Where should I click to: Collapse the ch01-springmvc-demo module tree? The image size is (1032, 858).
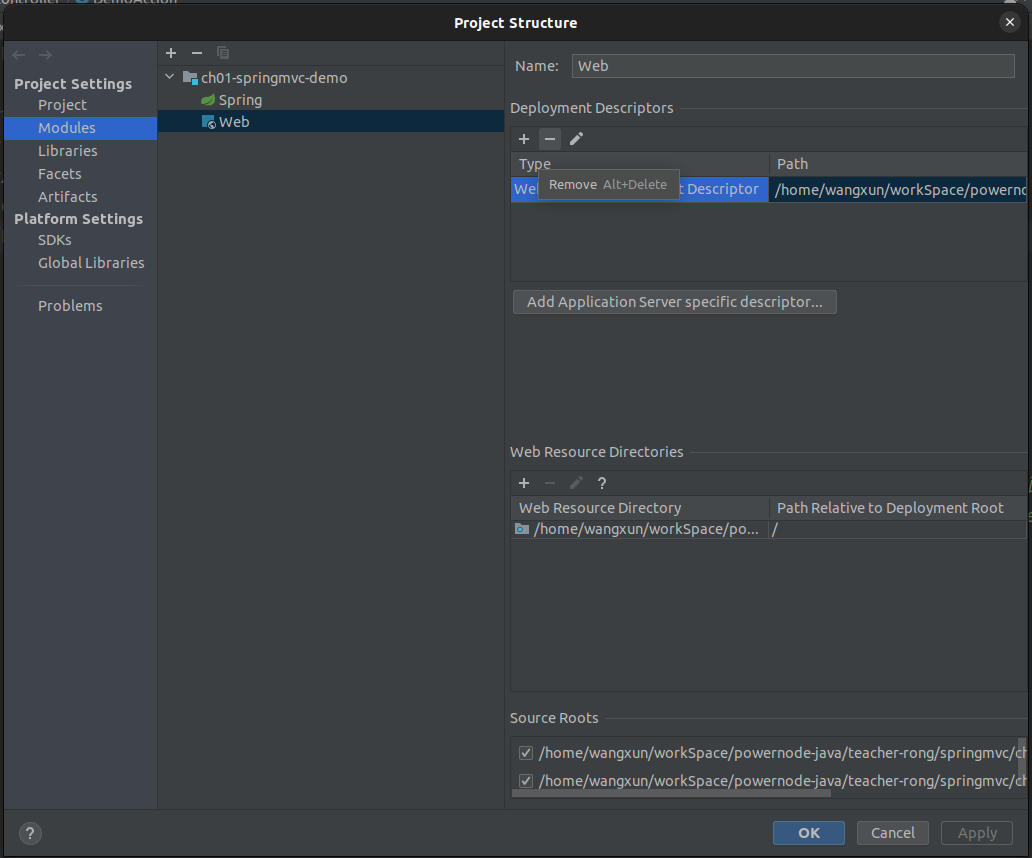pyautogui.click(x=169, y=77)
